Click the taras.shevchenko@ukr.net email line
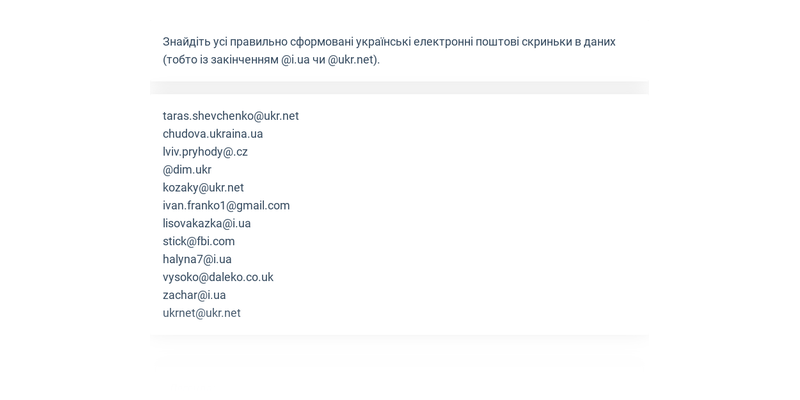Viewport: 800px width, 400px height. click(231, 116)
